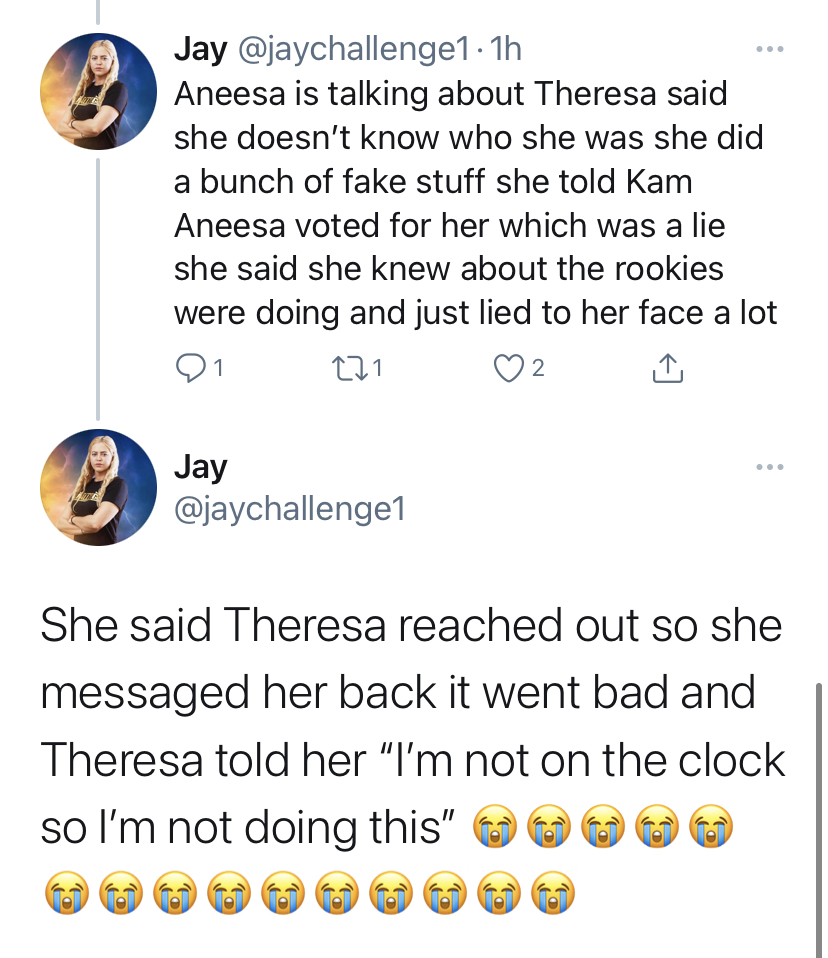Open Jay's profile picture on first tweet

click(x=98, y=92)
